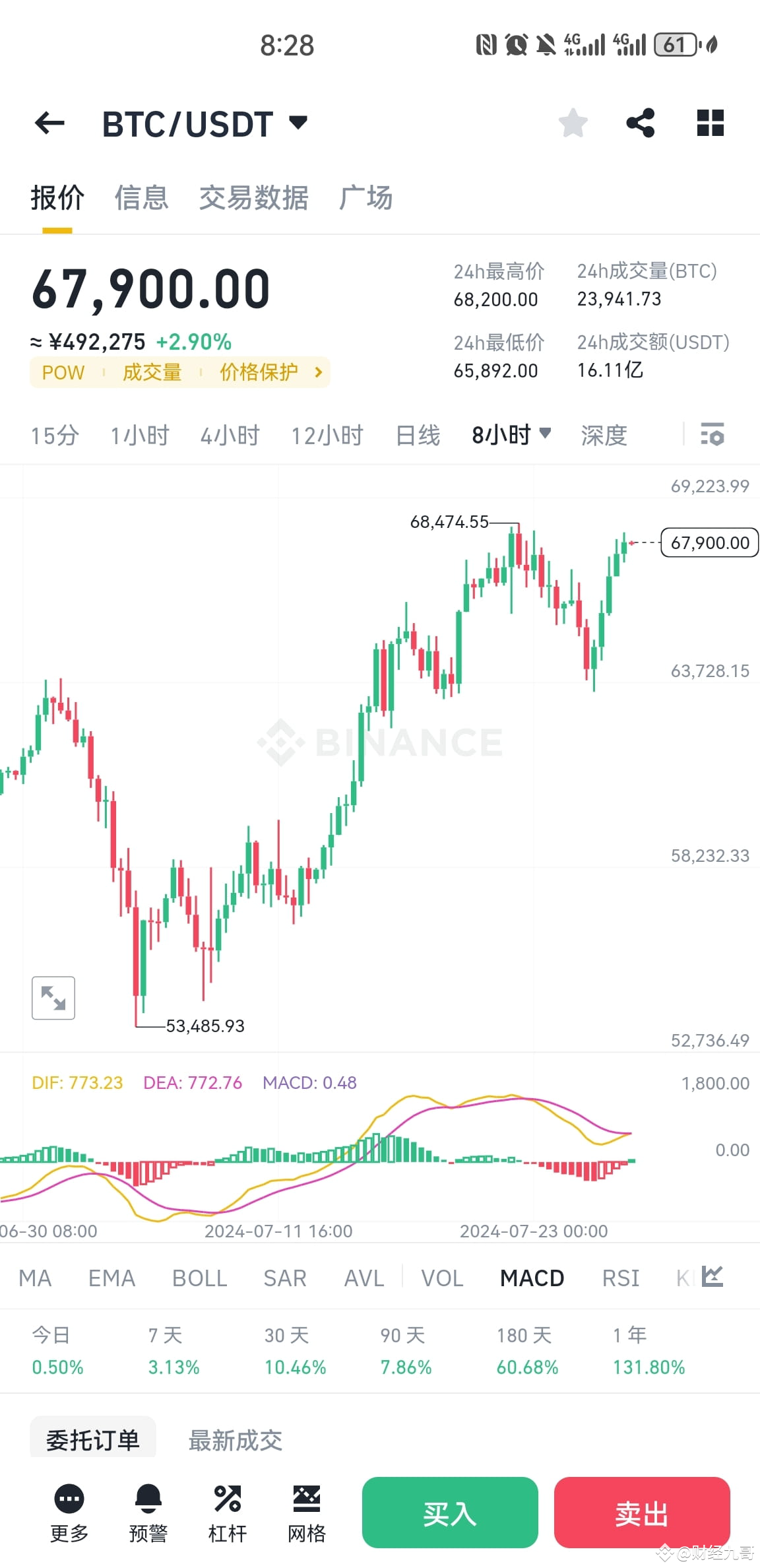Image resolution: width=760 pixels, height=1568 pixels.
Task: Switch to the 交易数据 tab
Action: [253, 198]
